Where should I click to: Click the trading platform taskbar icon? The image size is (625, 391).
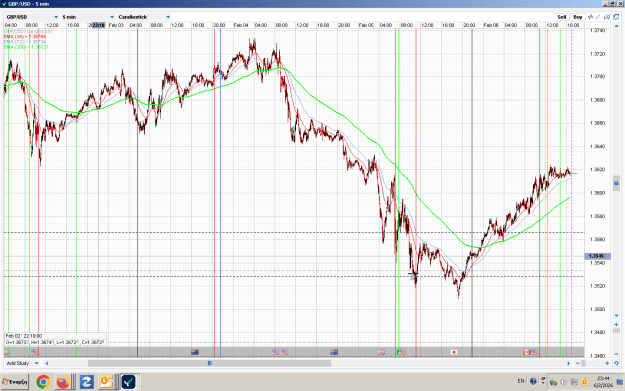click(x=128, y=382)
